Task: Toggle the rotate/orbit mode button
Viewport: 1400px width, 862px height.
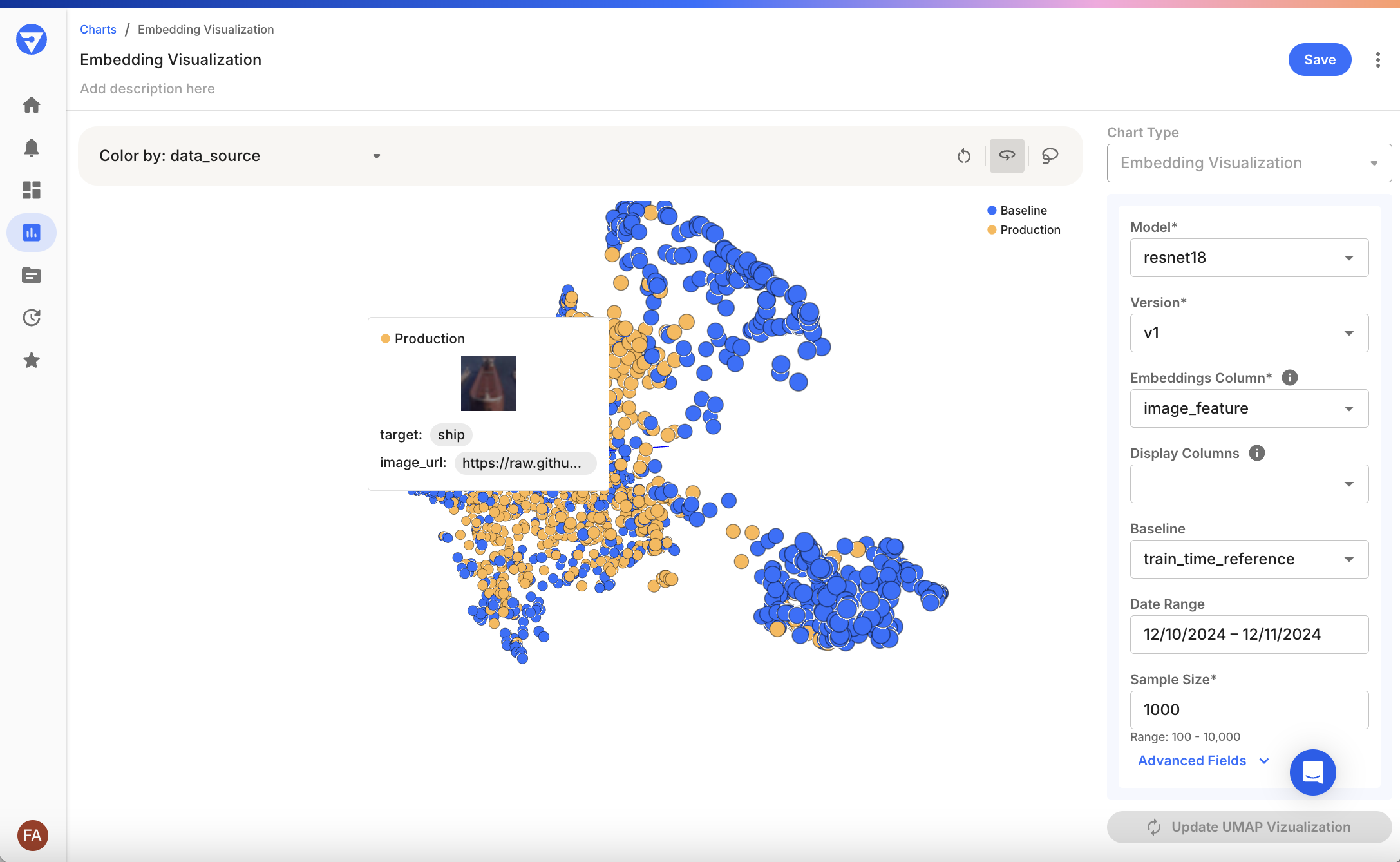Action: pyautogui.click(x=1007, y=155)
